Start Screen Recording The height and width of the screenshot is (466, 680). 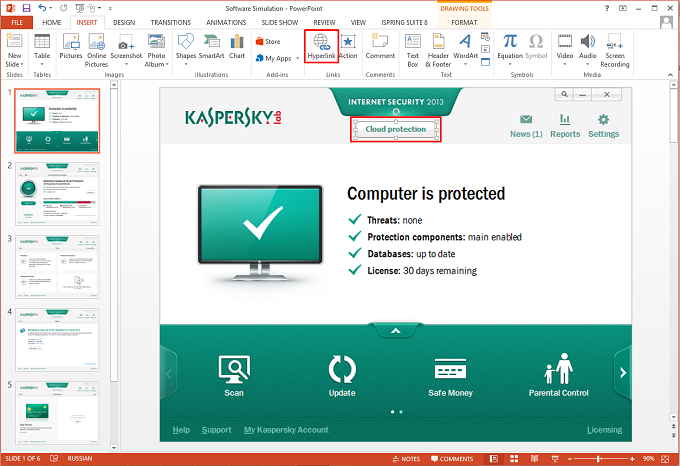[x=615, y=50]
